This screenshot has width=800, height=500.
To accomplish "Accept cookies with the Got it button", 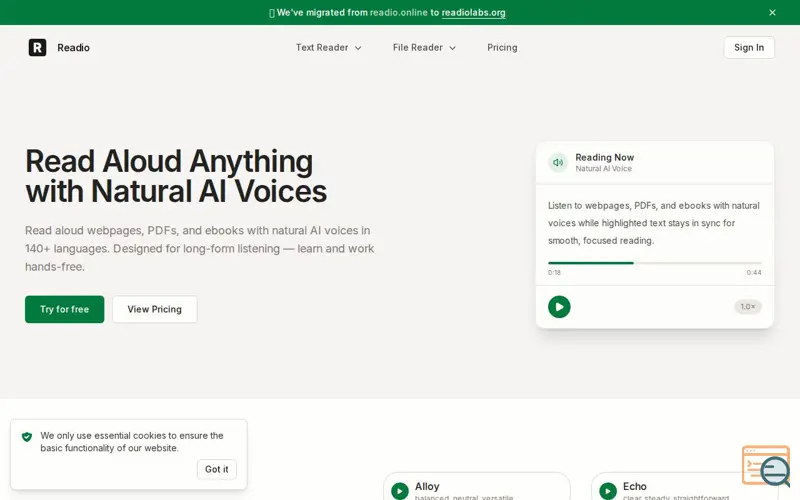I will [216, 469].
